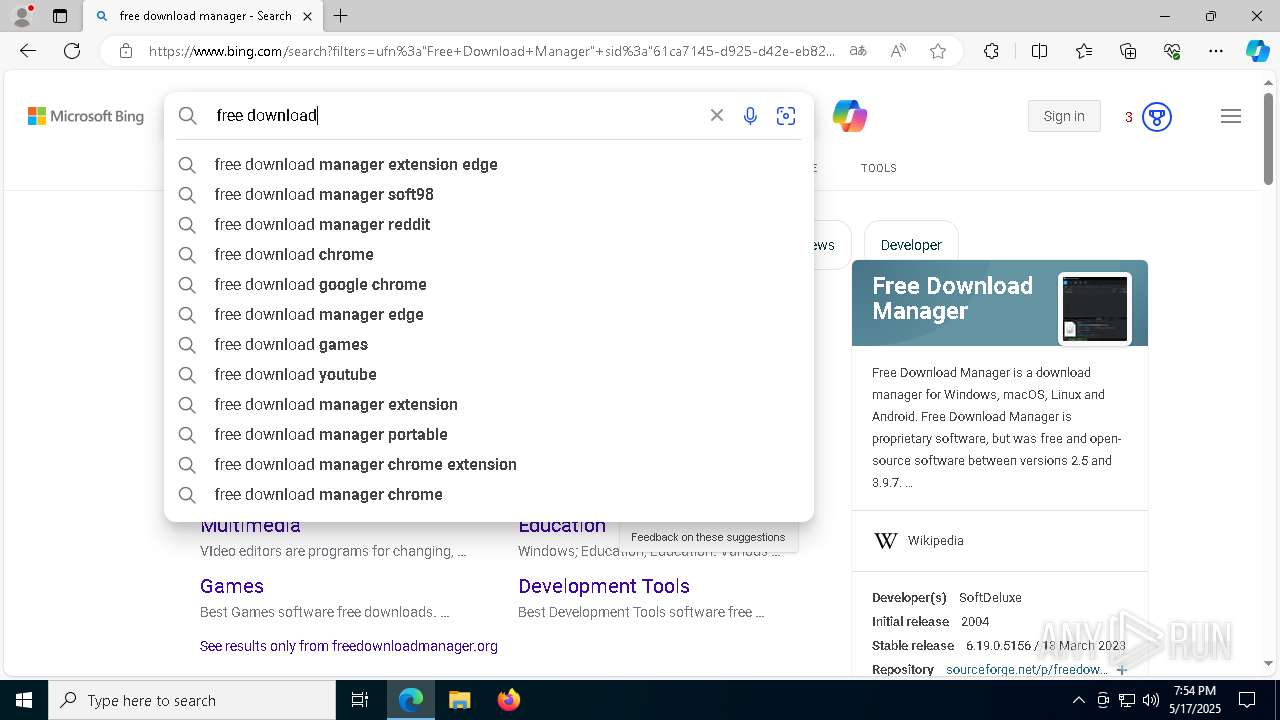Open the Multimedia category link
The height and width of the screenshot is (720, 1280).
click(250, 526)
